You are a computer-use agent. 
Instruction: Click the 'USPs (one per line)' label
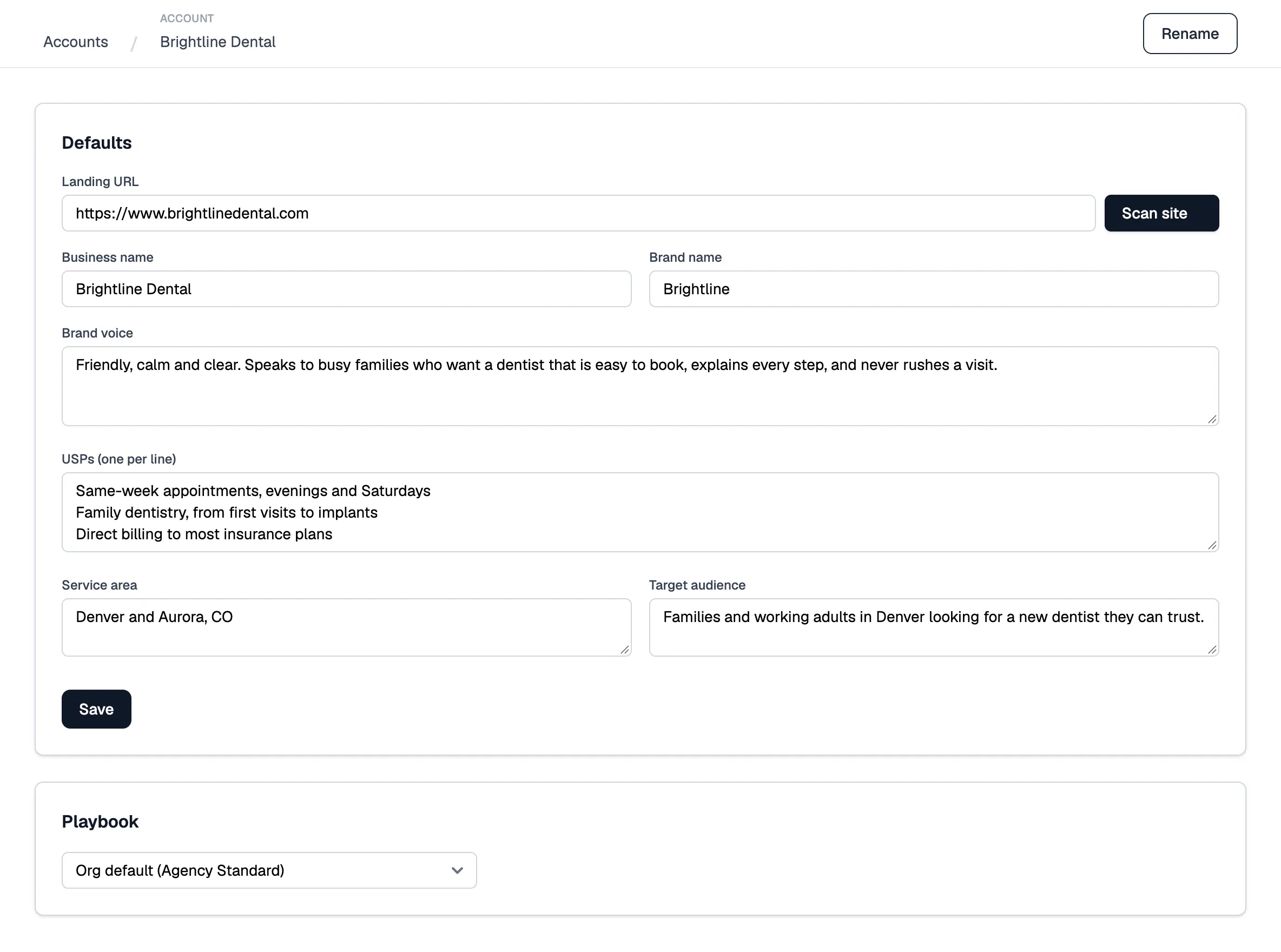pyautogui.click(x=118, y=459)
